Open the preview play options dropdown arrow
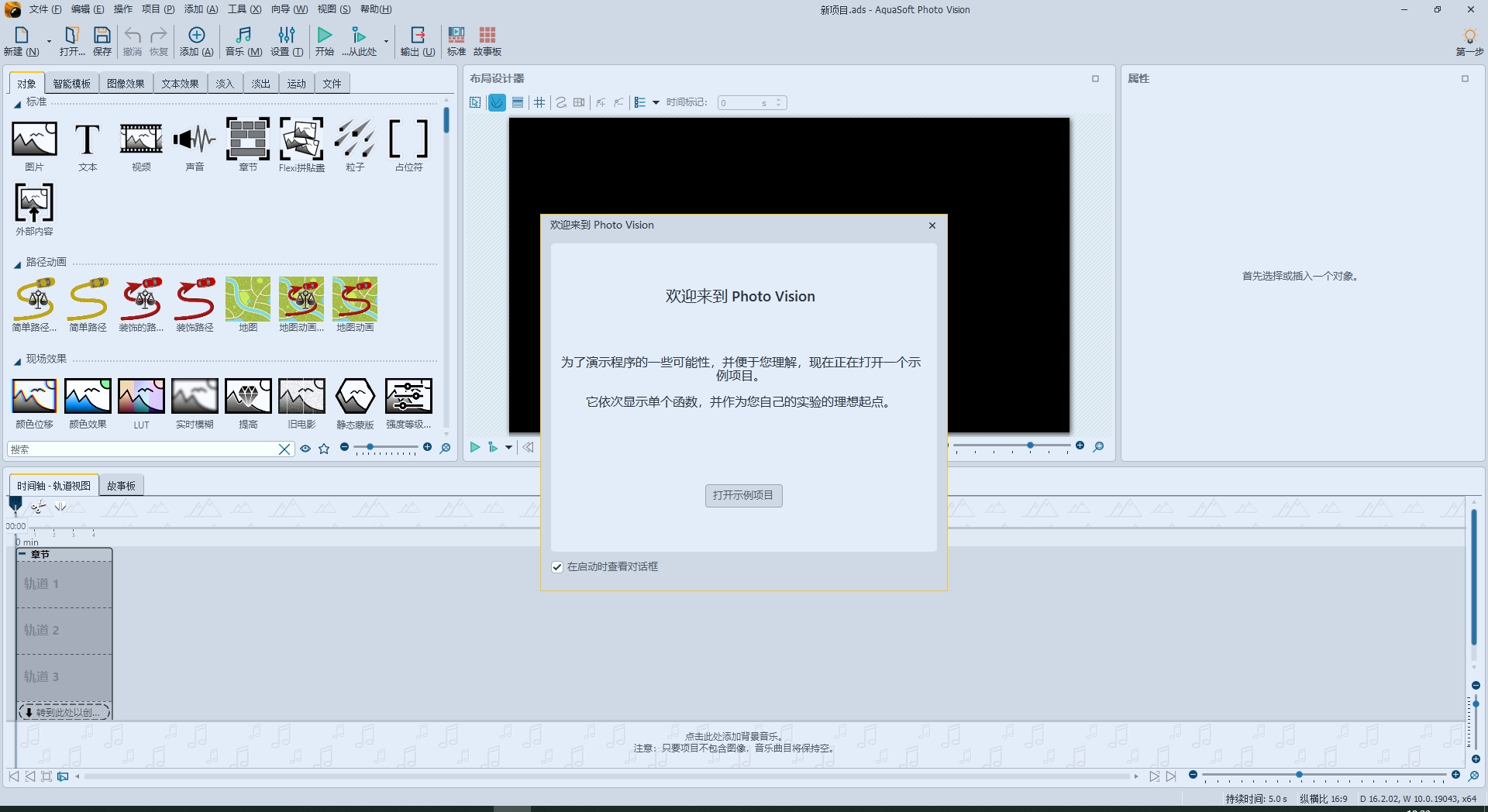This screenshot has width=1488, height=812. pyautogui.click(x=508, y=447)
